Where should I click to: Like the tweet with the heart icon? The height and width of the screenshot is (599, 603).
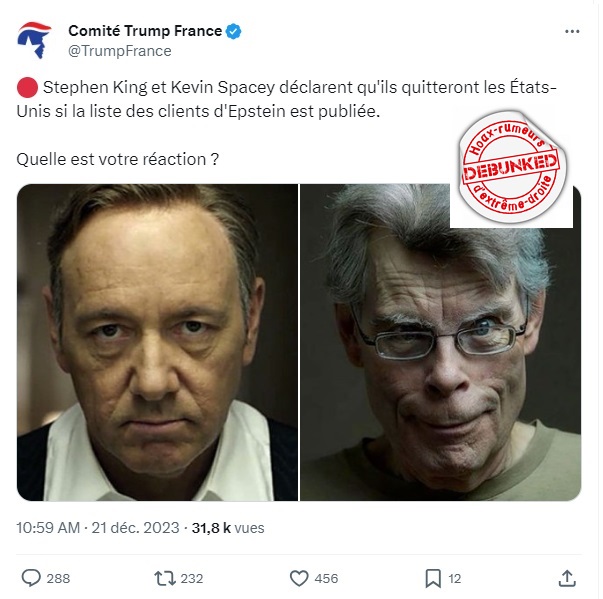coord(299,578)
